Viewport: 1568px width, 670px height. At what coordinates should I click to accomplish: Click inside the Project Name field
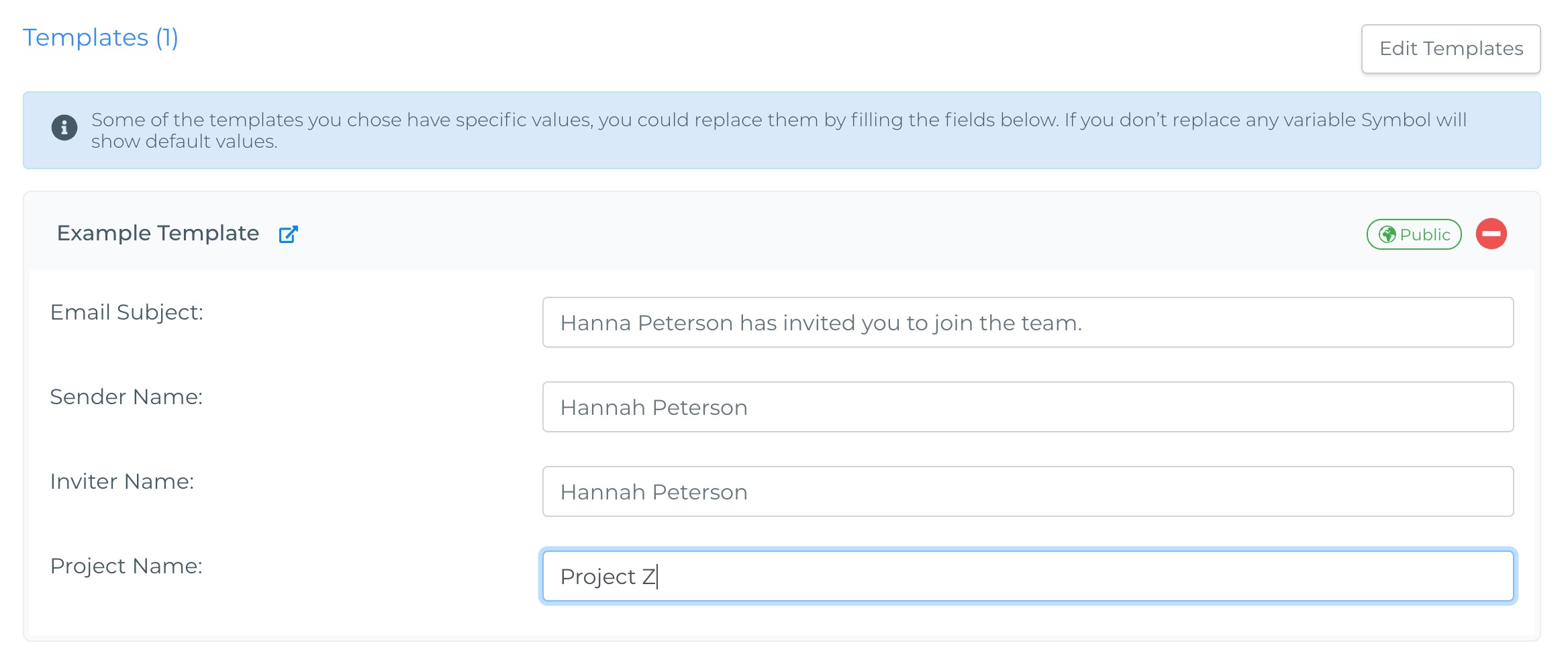pyautogui.click(x=1028, y=576)
